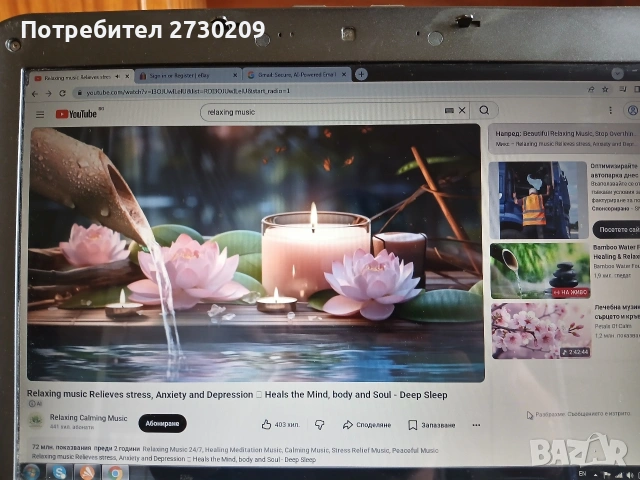Run the search with the magnifier button

coord(484,110)
